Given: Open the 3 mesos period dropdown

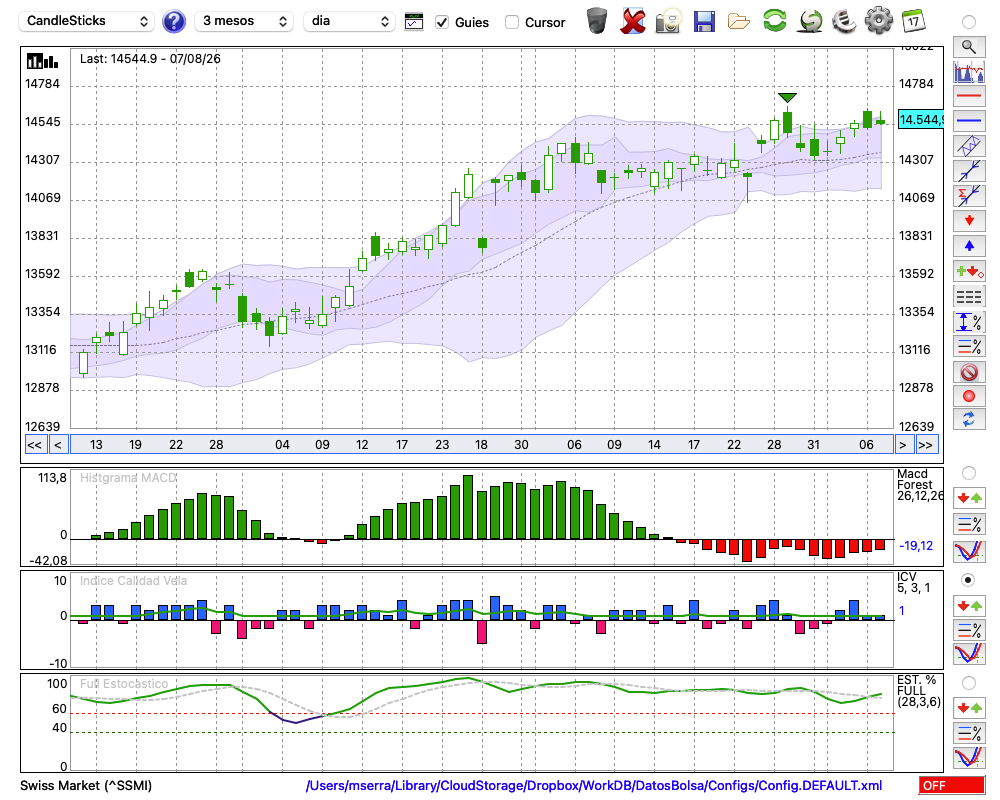Looking at the screenshot, I should point(244,21).
